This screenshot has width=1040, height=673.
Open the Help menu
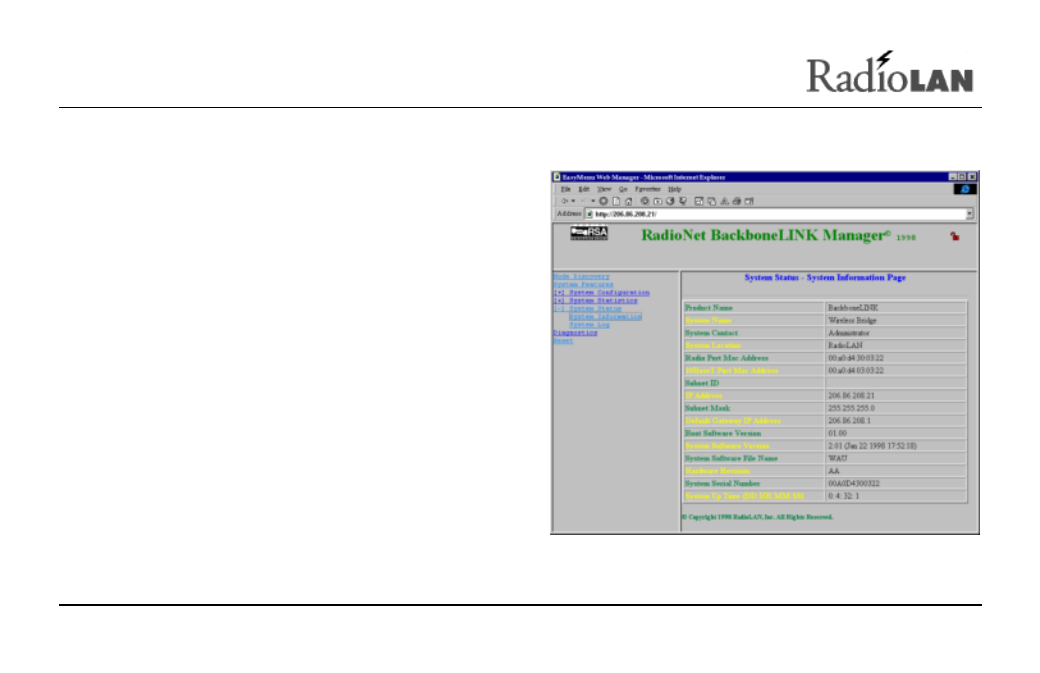pyautogui.click(x=675, y=190)
